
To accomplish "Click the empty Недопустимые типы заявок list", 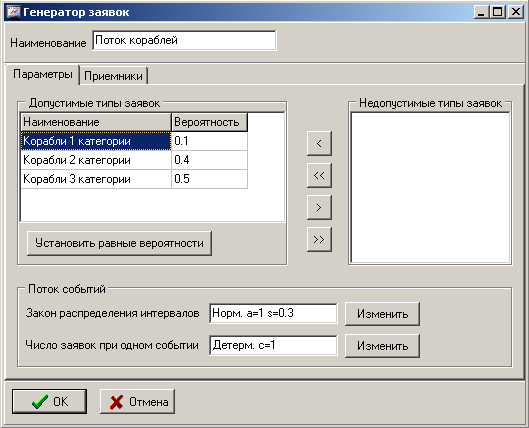I will coord(430,188).
